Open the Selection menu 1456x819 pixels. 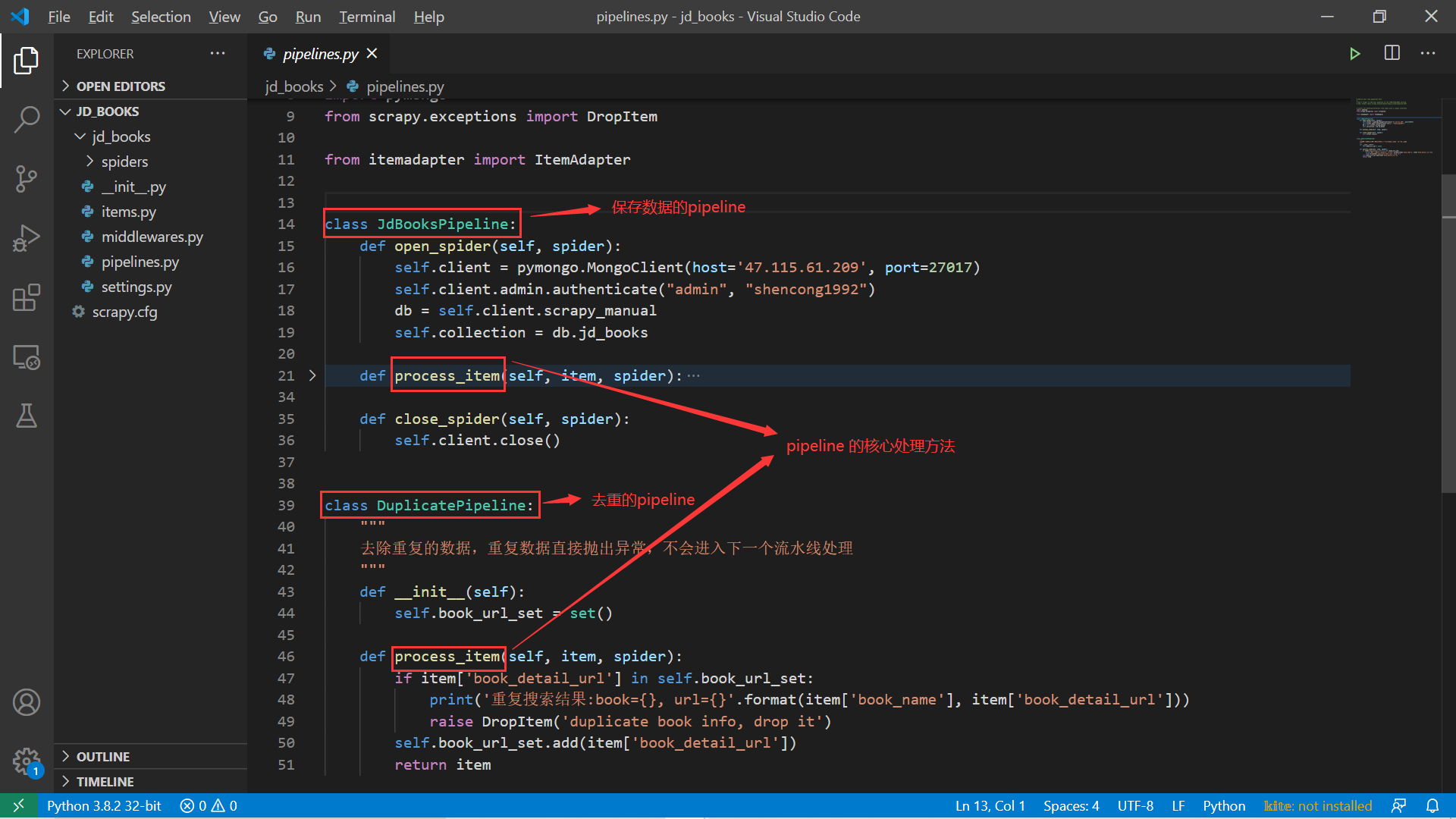pyautogui.click(x=161, y=16)
